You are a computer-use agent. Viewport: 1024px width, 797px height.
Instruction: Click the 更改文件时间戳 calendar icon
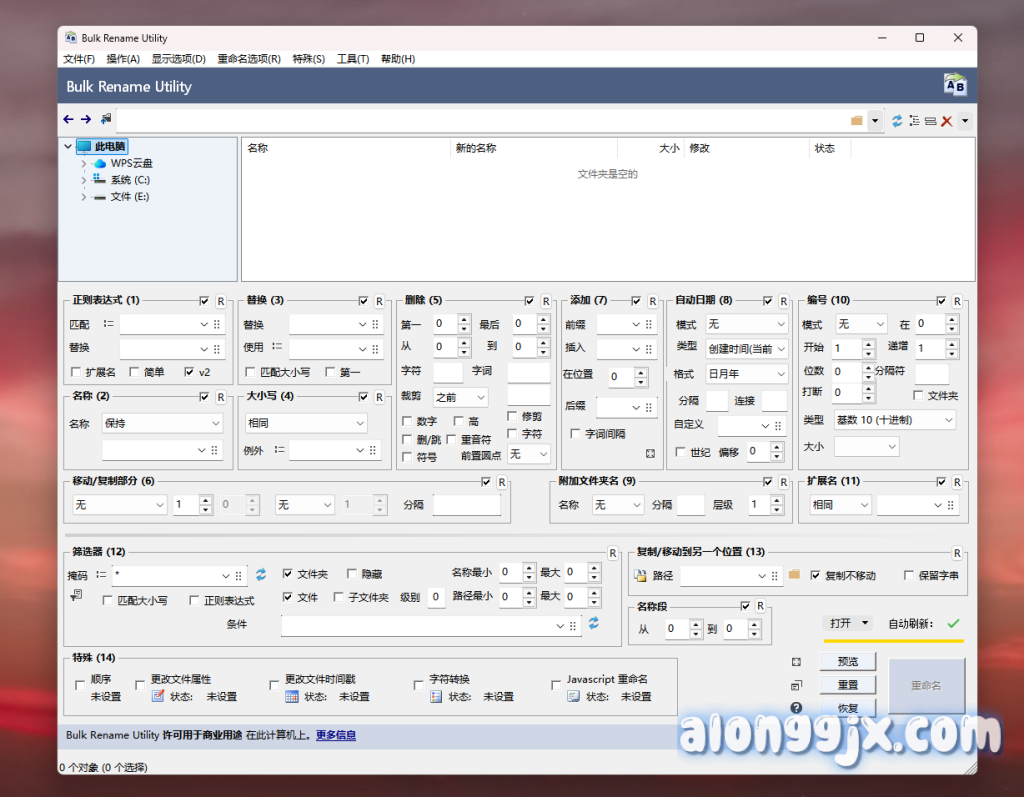292,697
